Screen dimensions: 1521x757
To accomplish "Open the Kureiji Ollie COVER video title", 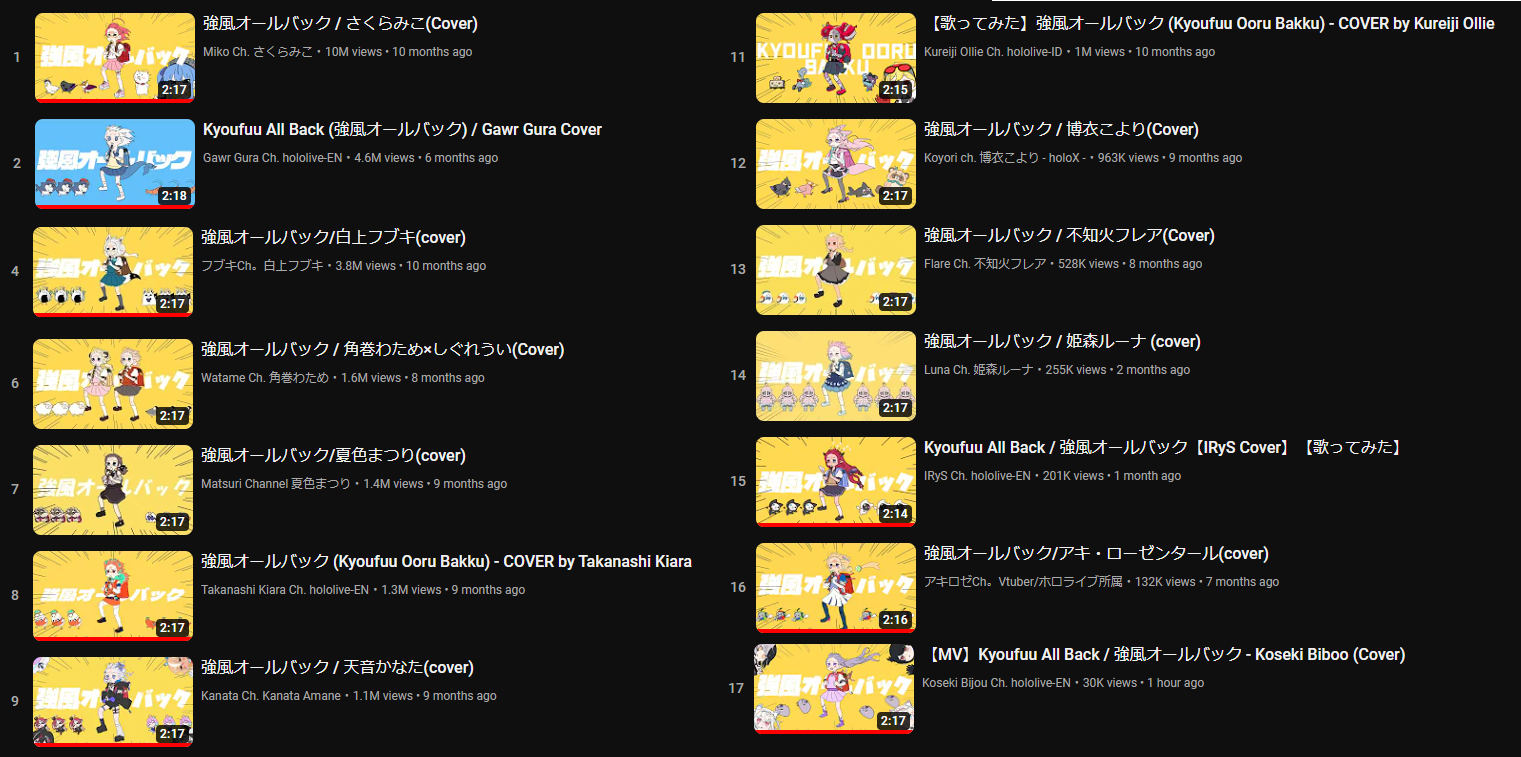I will tap(1209, 24).
